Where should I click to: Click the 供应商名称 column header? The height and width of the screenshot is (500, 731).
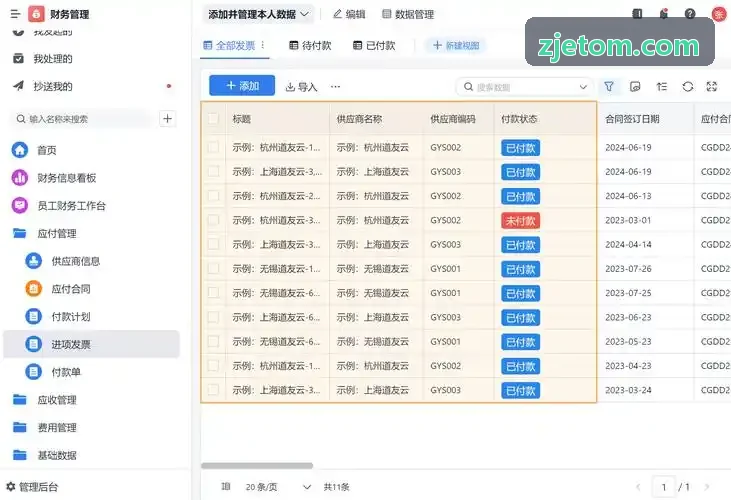[x=359, y=119]
